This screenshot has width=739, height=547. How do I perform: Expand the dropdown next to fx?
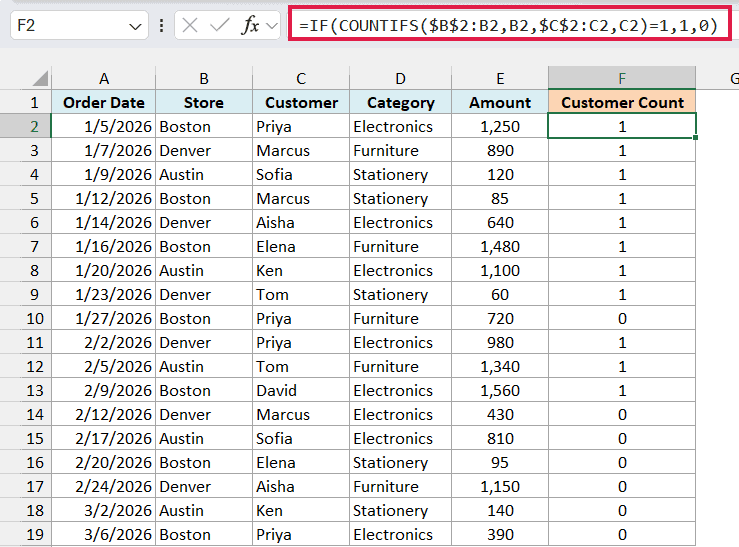pos(271,26)
